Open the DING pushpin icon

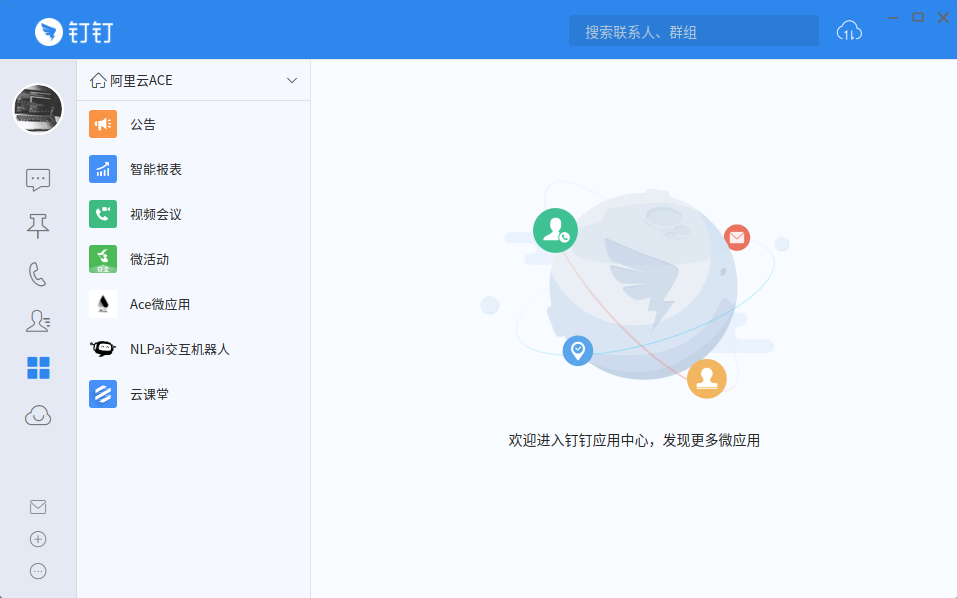[x=38, y=226]
